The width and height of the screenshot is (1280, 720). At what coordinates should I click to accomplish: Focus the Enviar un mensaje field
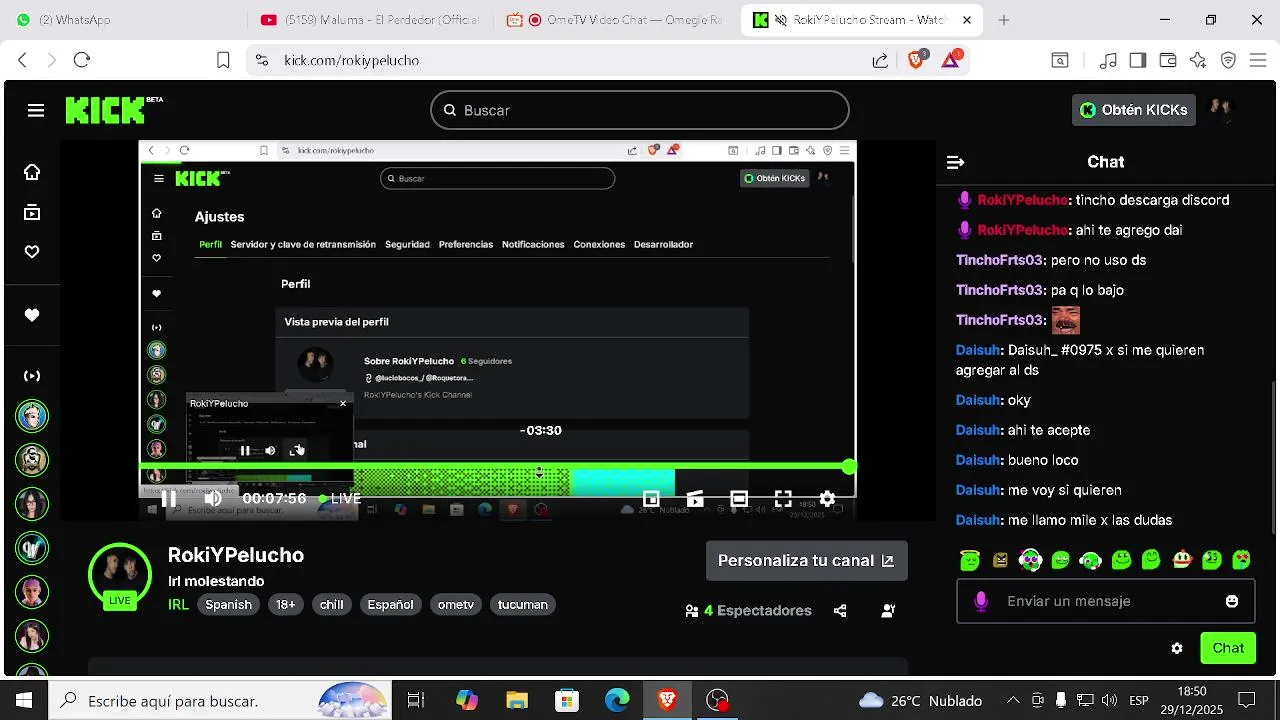click(1105, 601)
